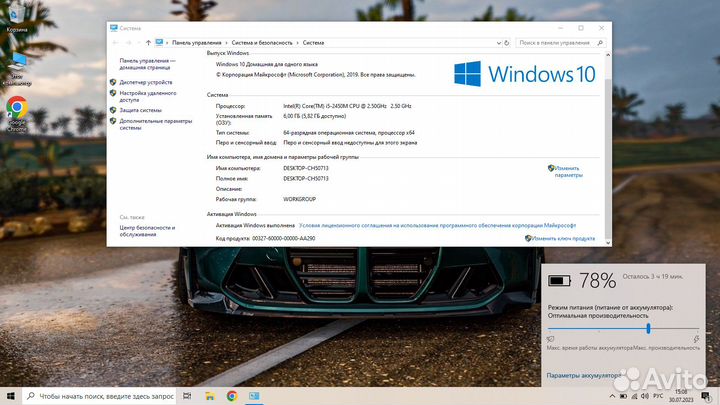Click the network tray icon

634,396
